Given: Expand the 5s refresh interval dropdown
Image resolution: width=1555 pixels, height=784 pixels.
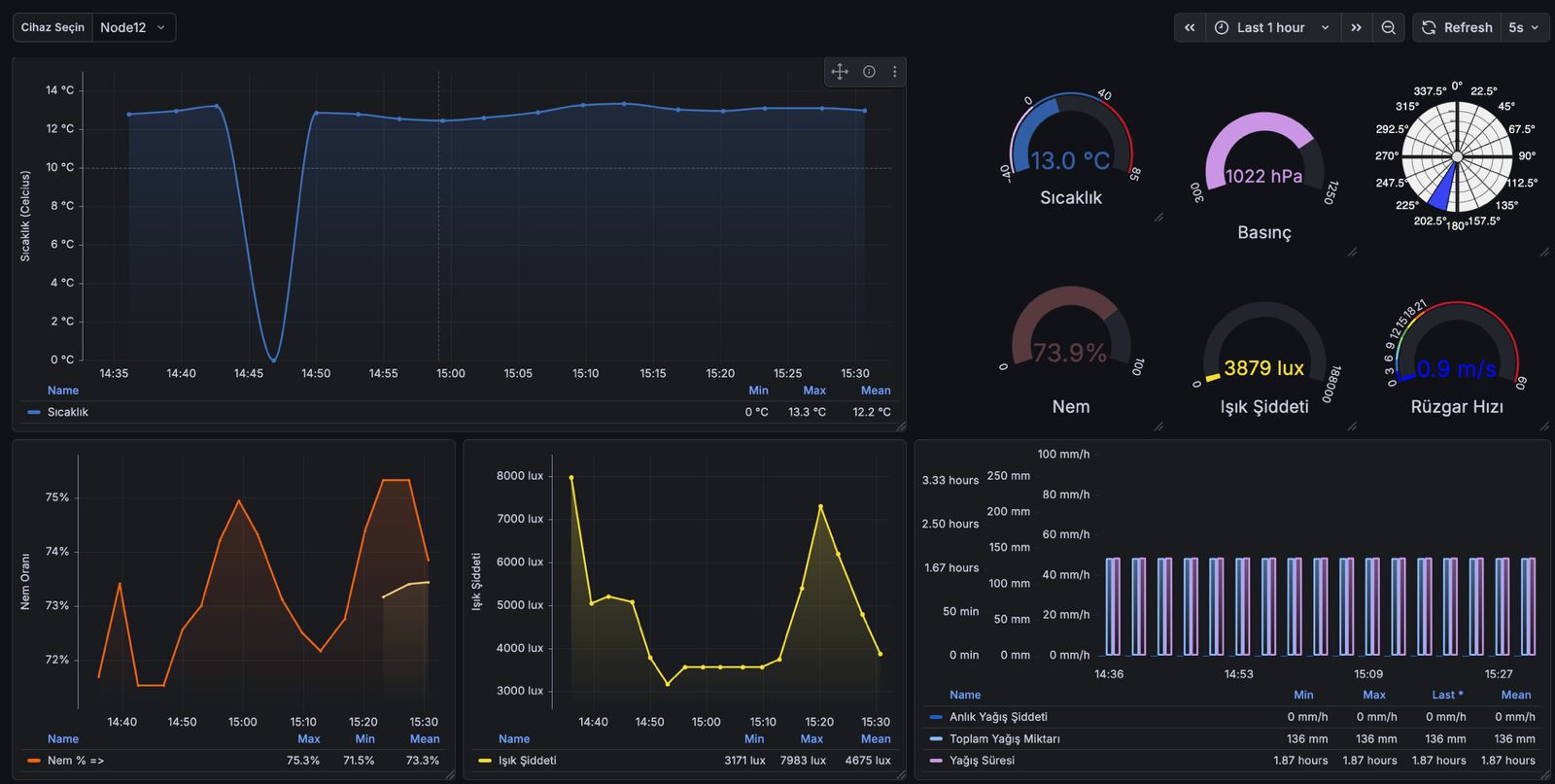Looking at the screenshot, I should [x=1524, y=28].
